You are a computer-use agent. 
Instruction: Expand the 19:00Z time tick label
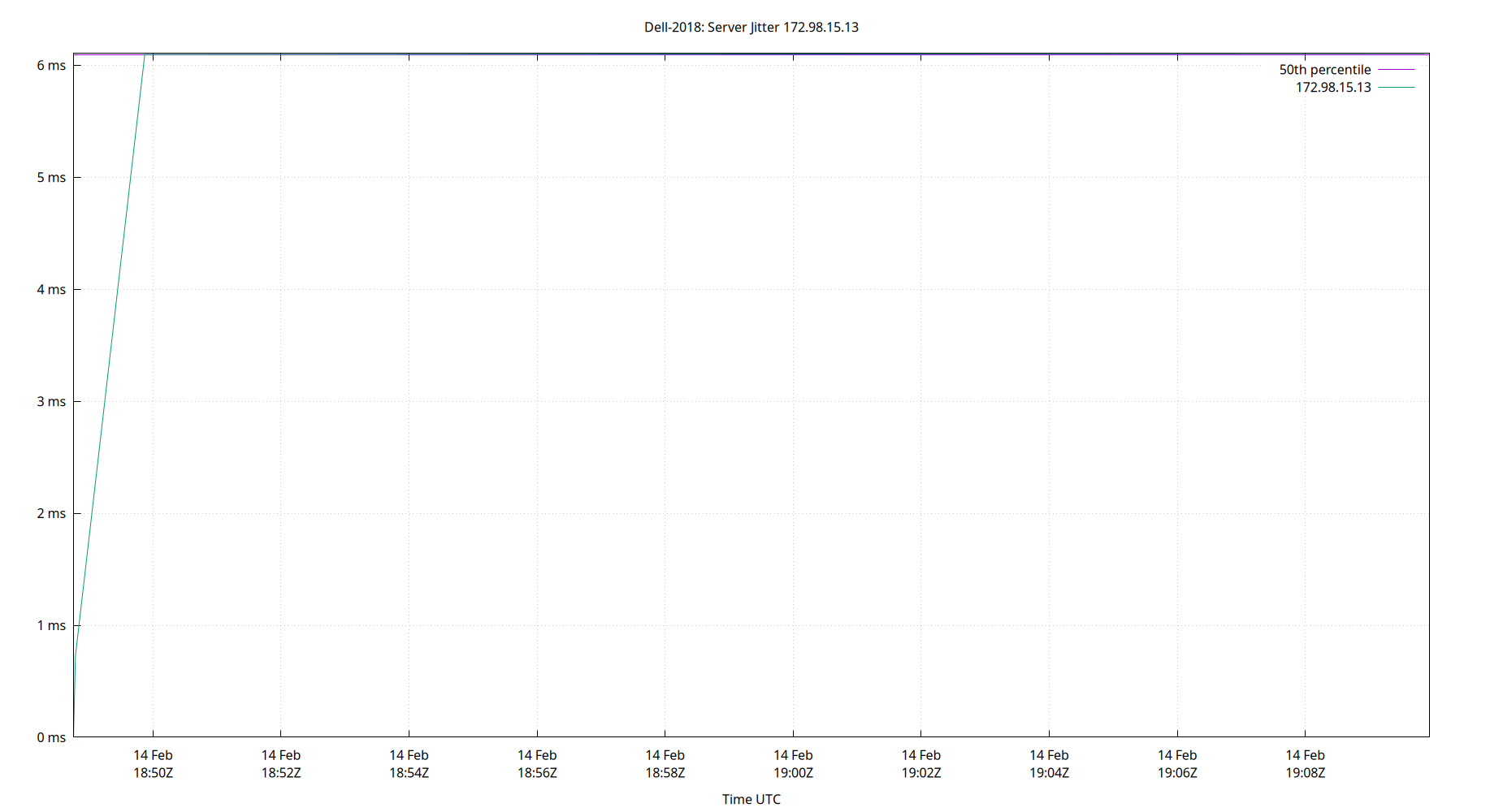pos(793,763)
